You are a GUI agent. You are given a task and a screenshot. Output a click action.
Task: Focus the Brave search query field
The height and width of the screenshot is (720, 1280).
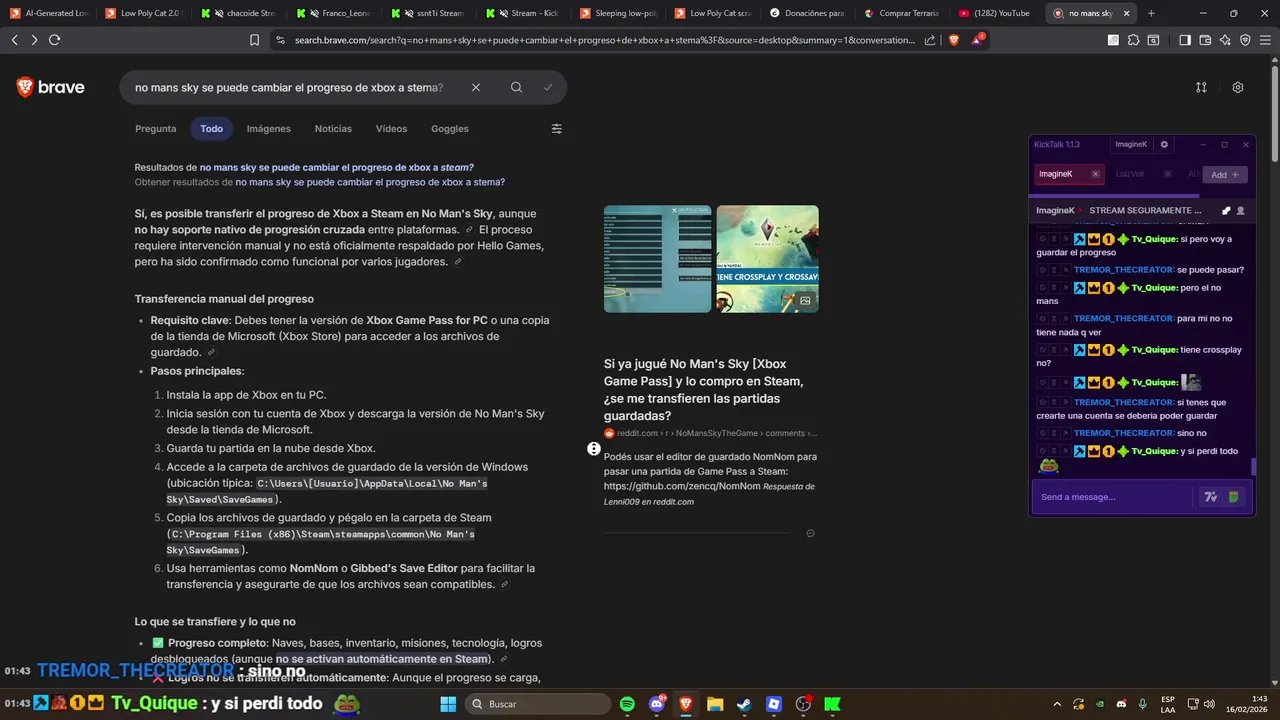[x=290, y=87]
